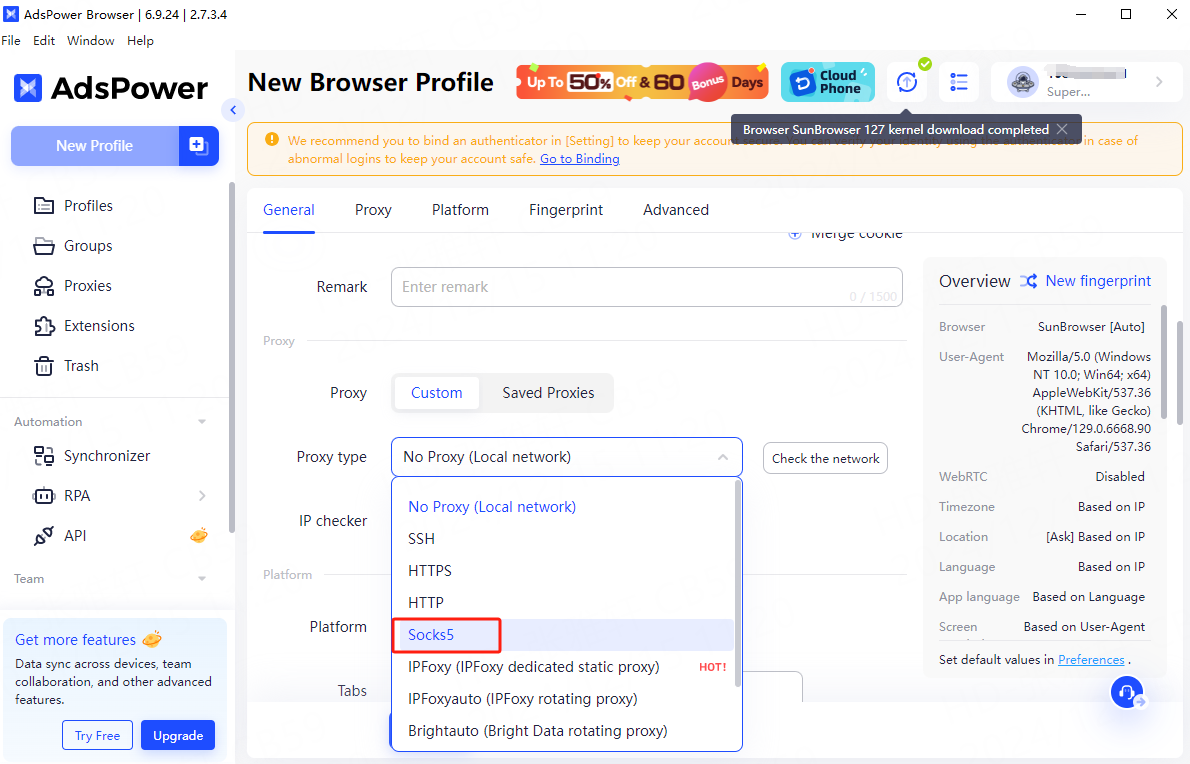Click the customer support headset icon
Screen dimensions: 1190x764
[x=1127, y=692]
